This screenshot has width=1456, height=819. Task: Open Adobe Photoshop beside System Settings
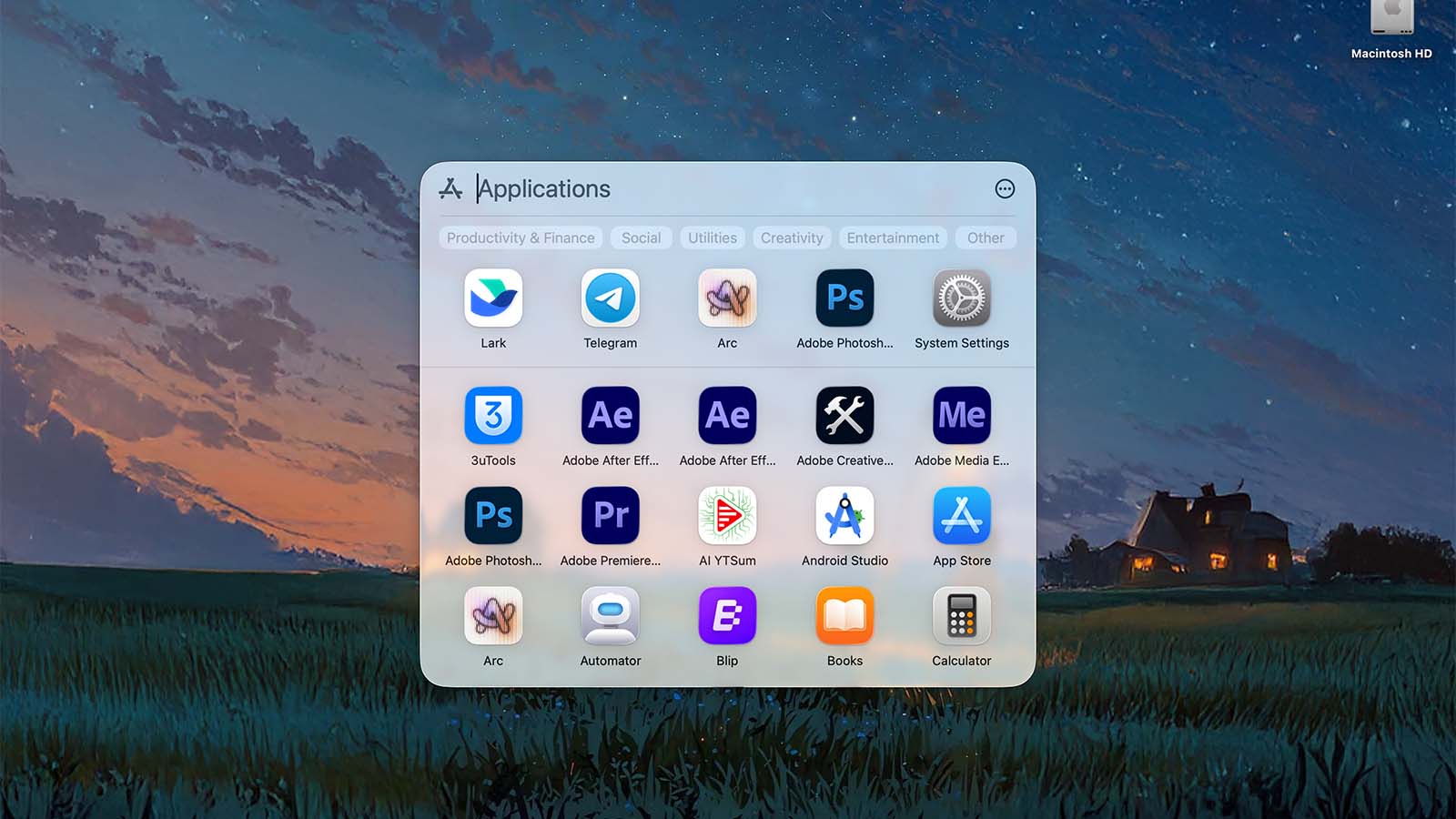[844, 298]
